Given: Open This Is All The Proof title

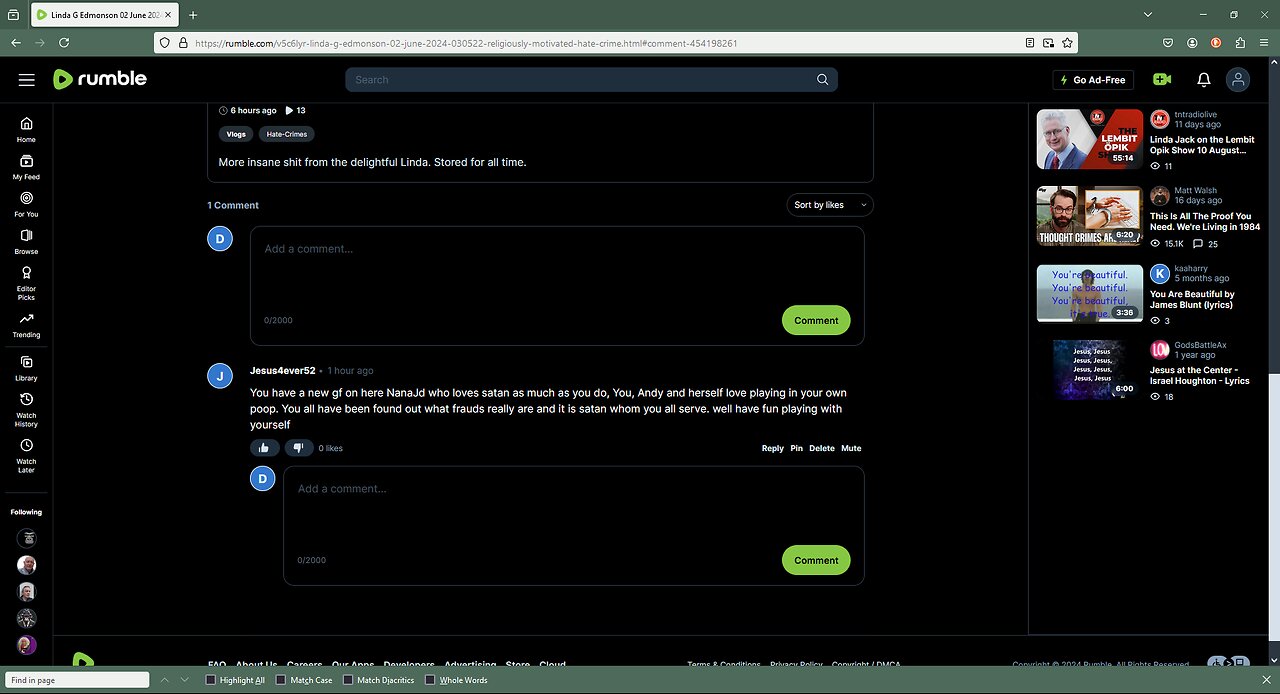Looking at the screenshot, I should point(1204,221).
